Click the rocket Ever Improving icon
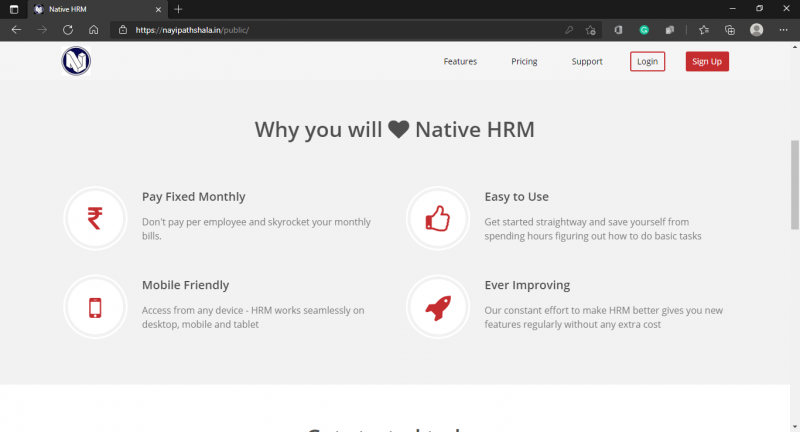 pyautogui.click(x=438, y=307)
